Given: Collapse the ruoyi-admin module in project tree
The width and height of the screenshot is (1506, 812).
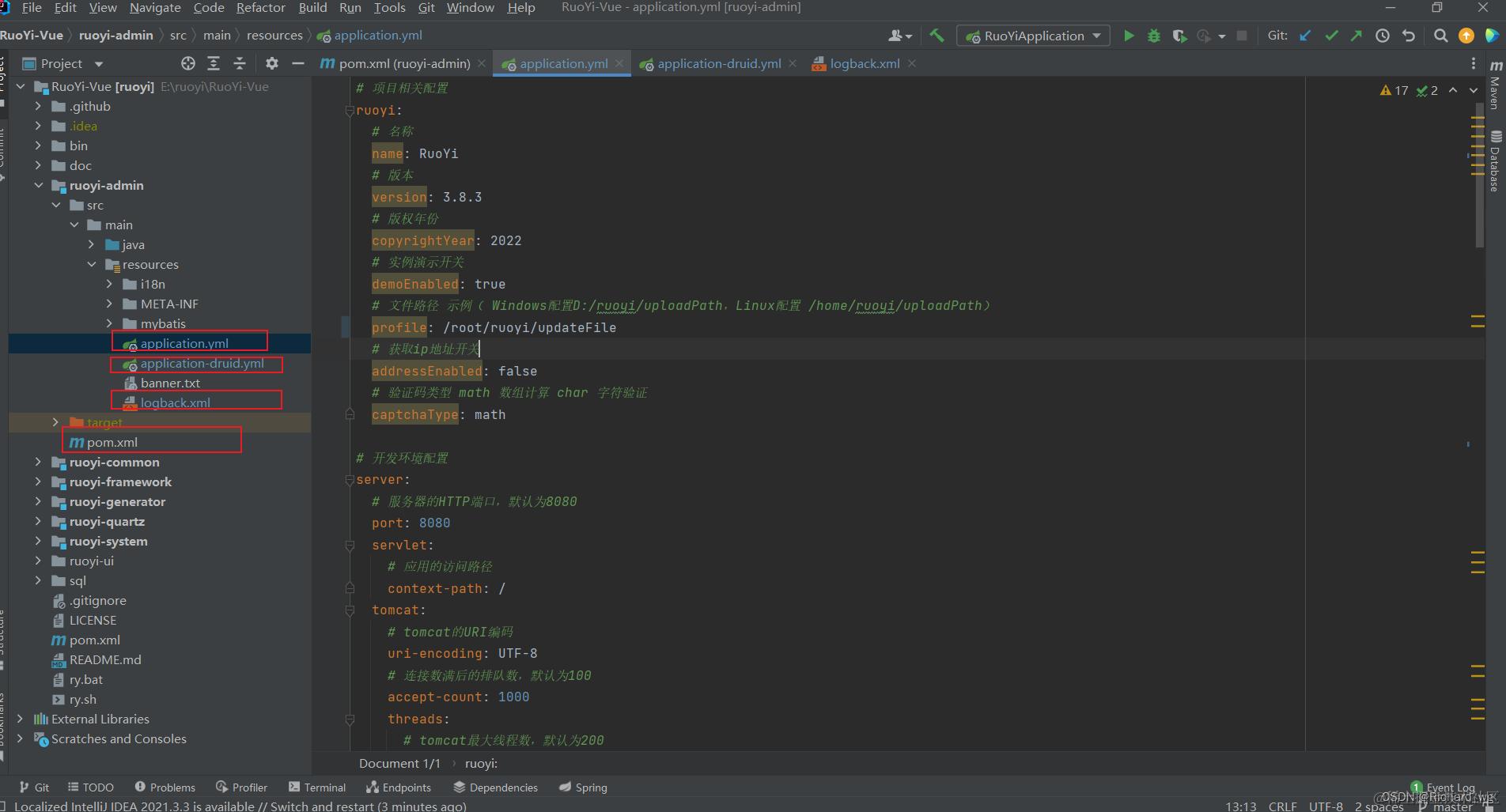Looking at the screenshot, I should tap(38, 185).
